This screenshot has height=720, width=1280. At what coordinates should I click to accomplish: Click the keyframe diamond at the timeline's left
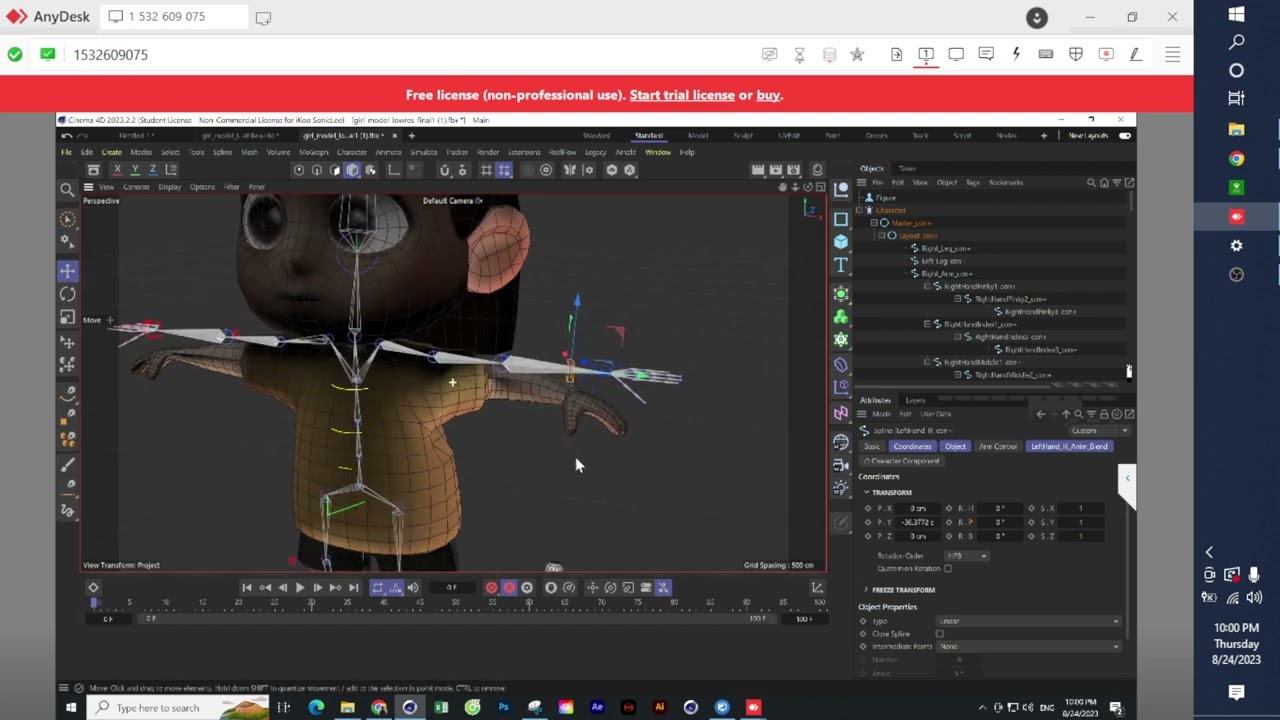coord(93,588)
